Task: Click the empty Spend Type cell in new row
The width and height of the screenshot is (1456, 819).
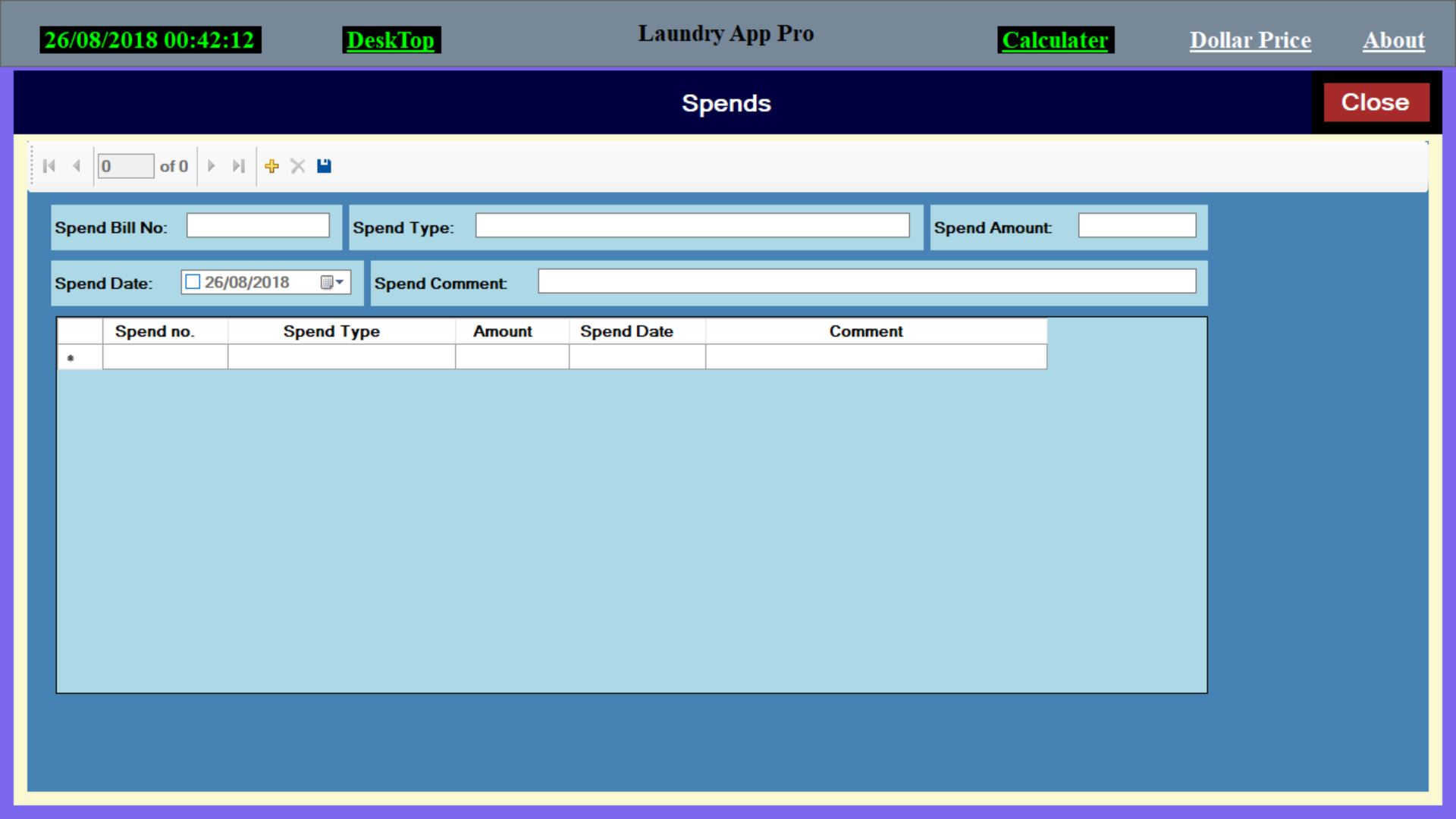Action: [x=341, y=357]
